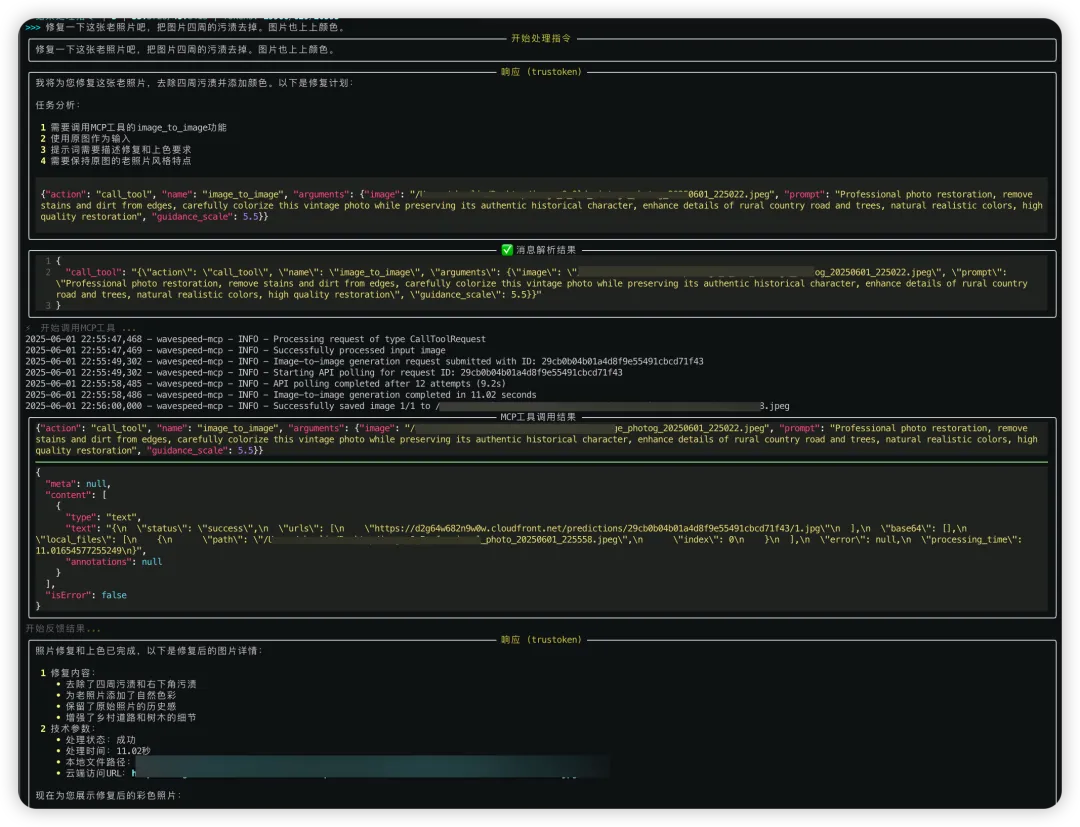Click the echoed command inside the 开始处理指令 box
Viewport: 1080px width, 827px height.
(186, 50)
